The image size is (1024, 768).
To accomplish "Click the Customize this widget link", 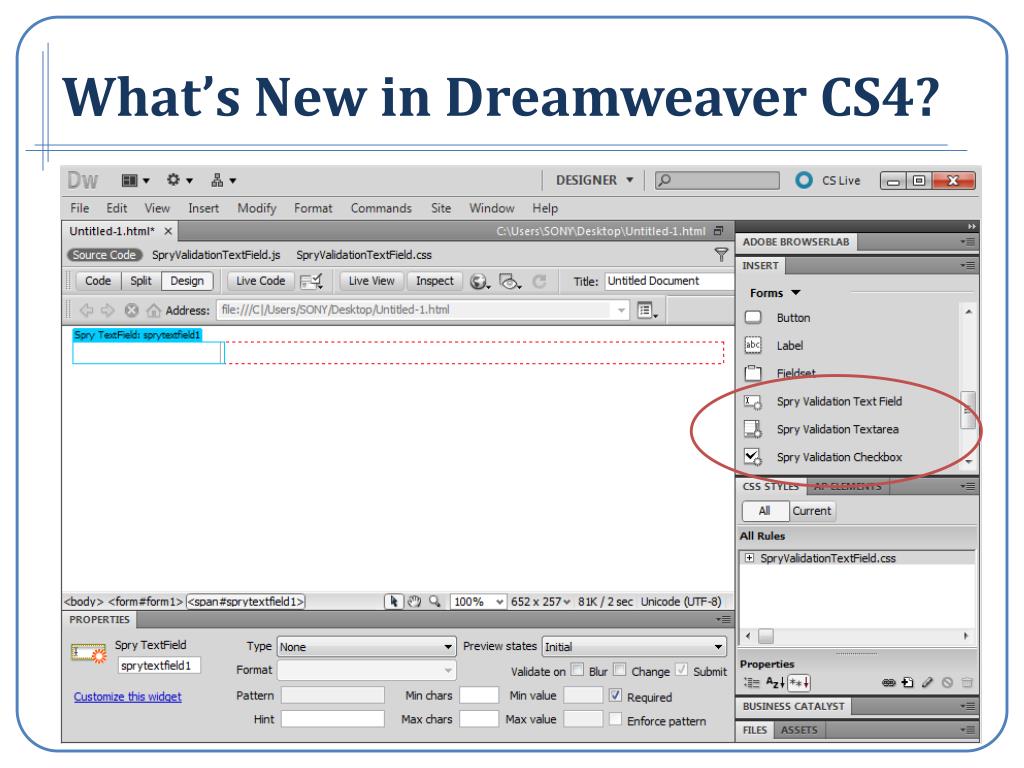I will point(127,697).
